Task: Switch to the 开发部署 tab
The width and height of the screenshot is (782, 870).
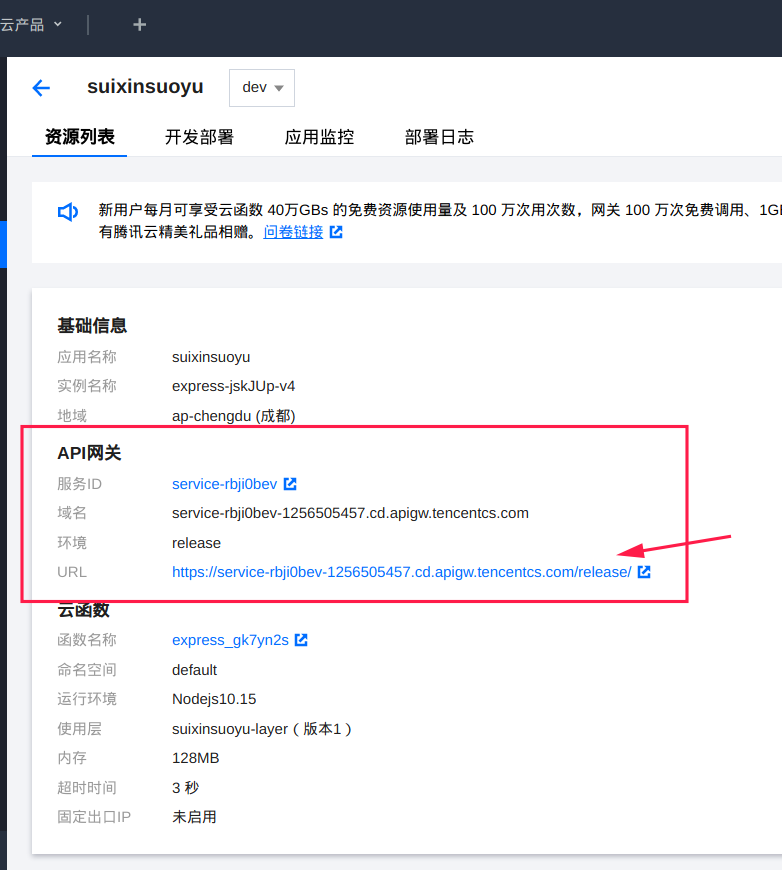Action: (199, 137)
